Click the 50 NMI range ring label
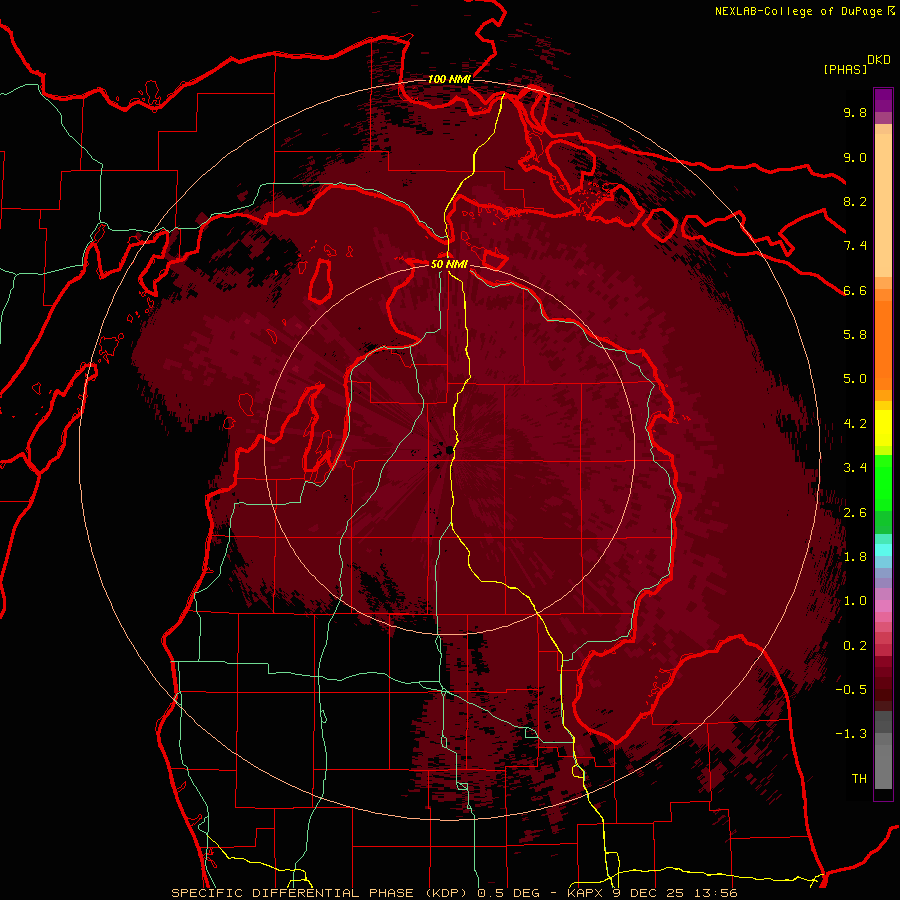 pyautogui.click(x=449, y=264)
